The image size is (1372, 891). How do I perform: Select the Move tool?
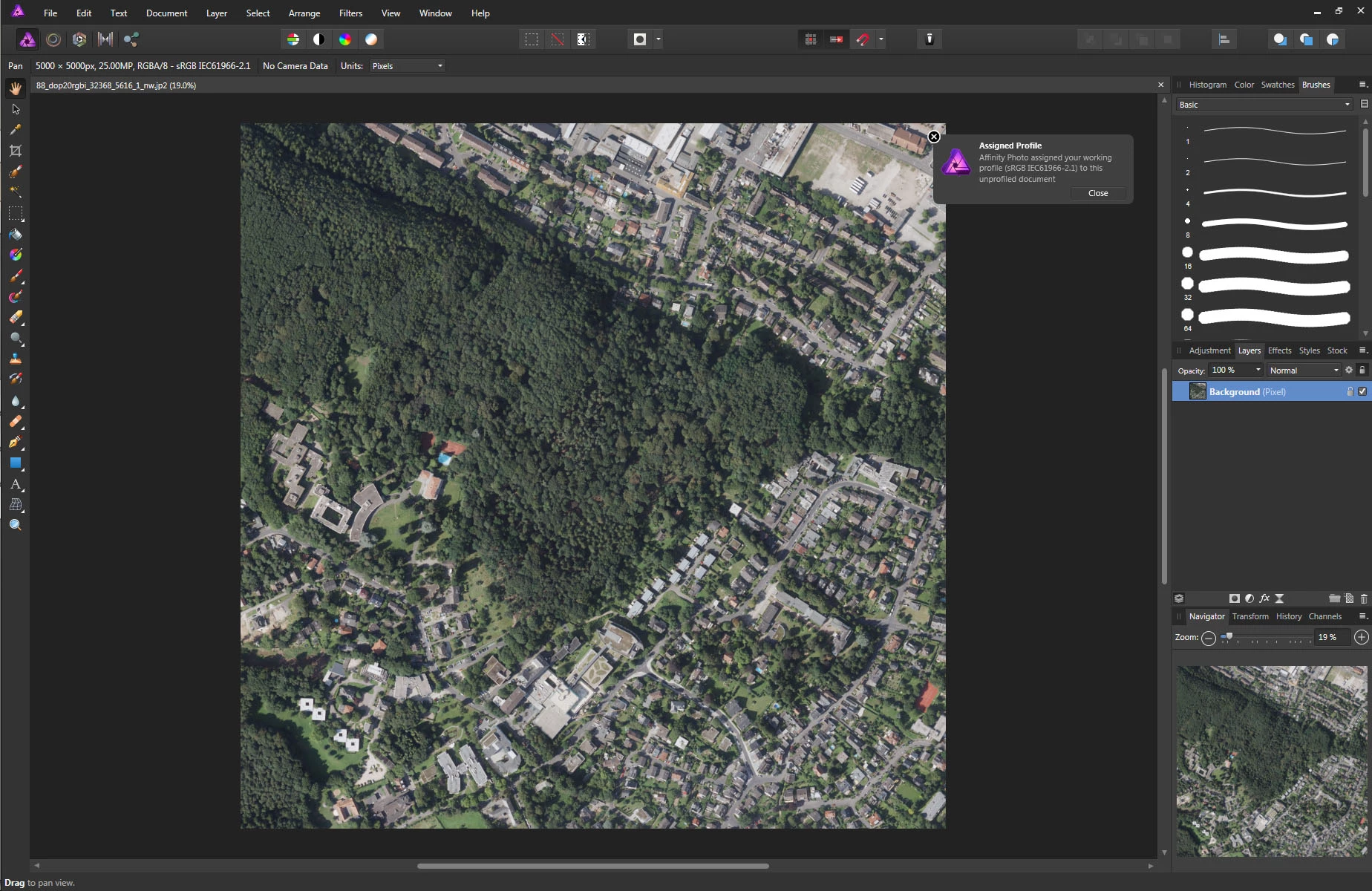coord(15,109)
